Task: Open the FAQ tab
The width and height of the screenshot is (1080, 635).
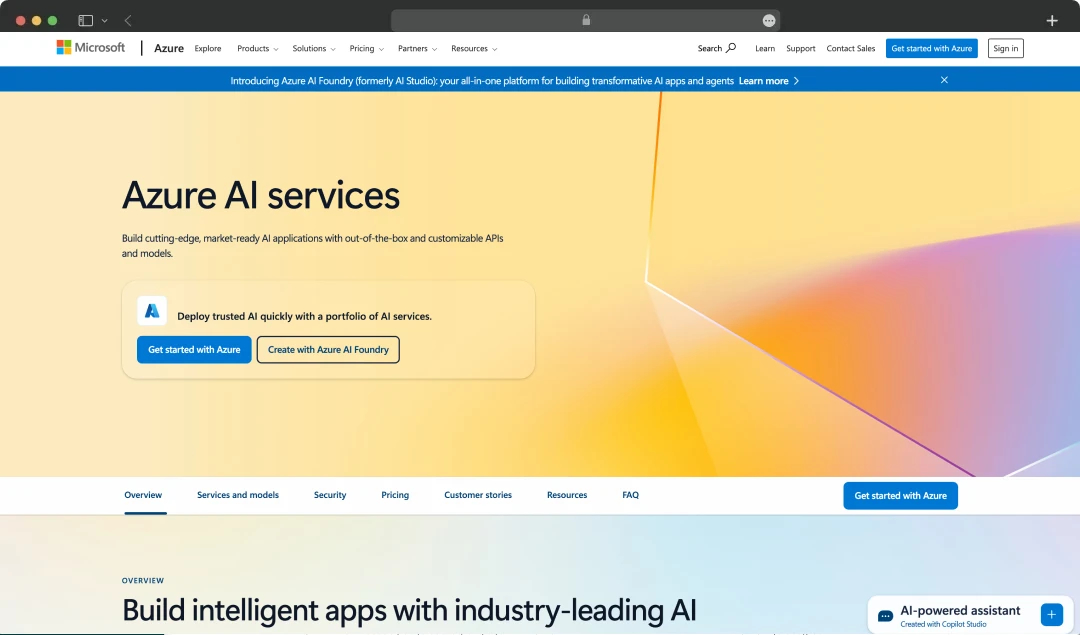Action: (630, 495)
